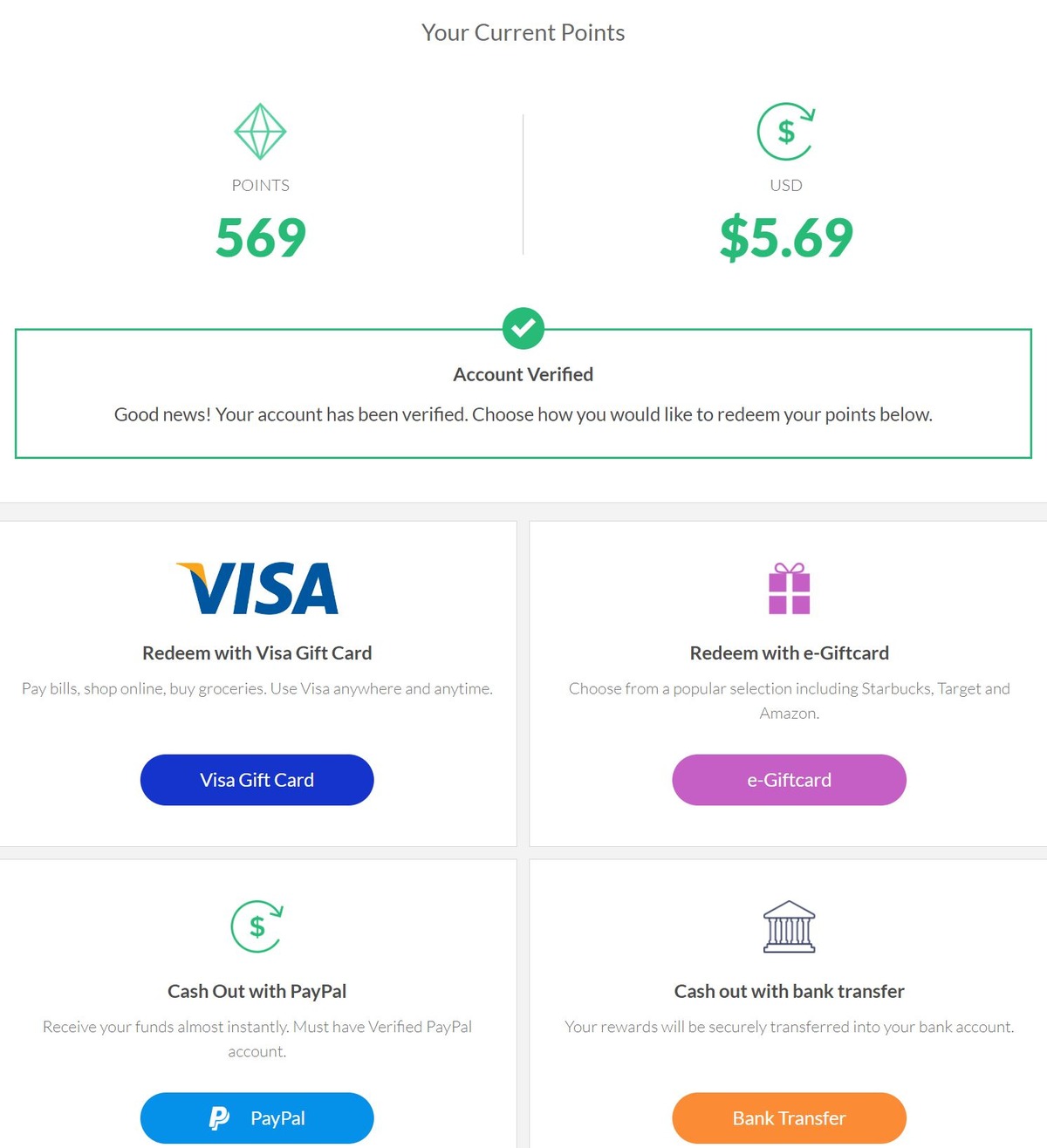Click the USD currency refresh icon
Screen dimensions: 1047x1148
pyautogui.click(x=785, y=131)
